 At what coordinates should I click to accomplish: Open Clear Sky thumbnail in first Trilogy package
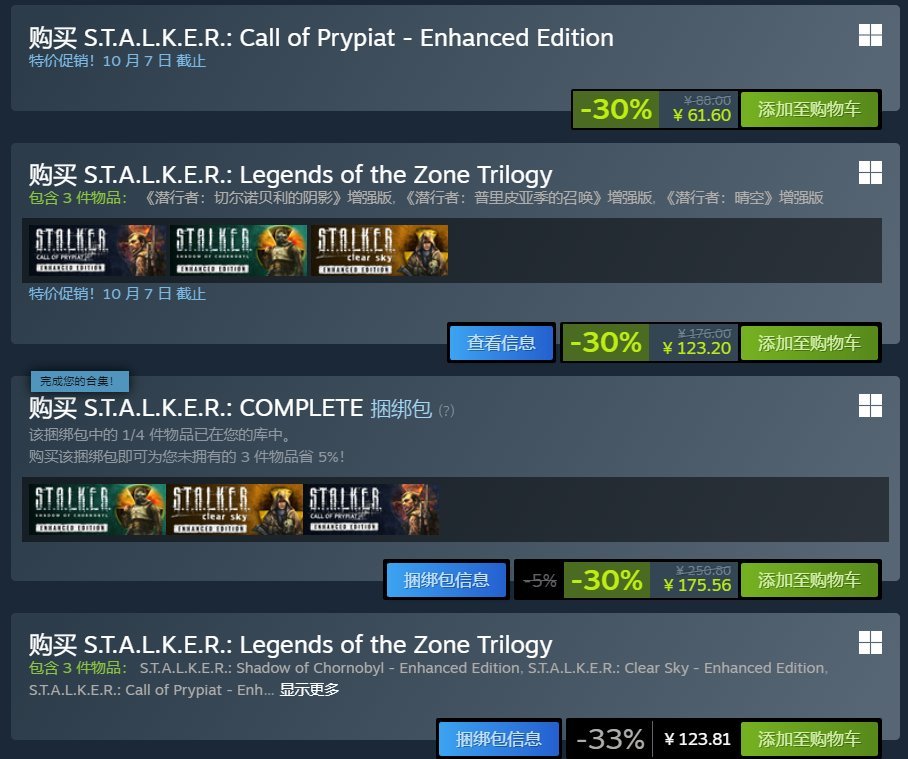tap(378, 251)
